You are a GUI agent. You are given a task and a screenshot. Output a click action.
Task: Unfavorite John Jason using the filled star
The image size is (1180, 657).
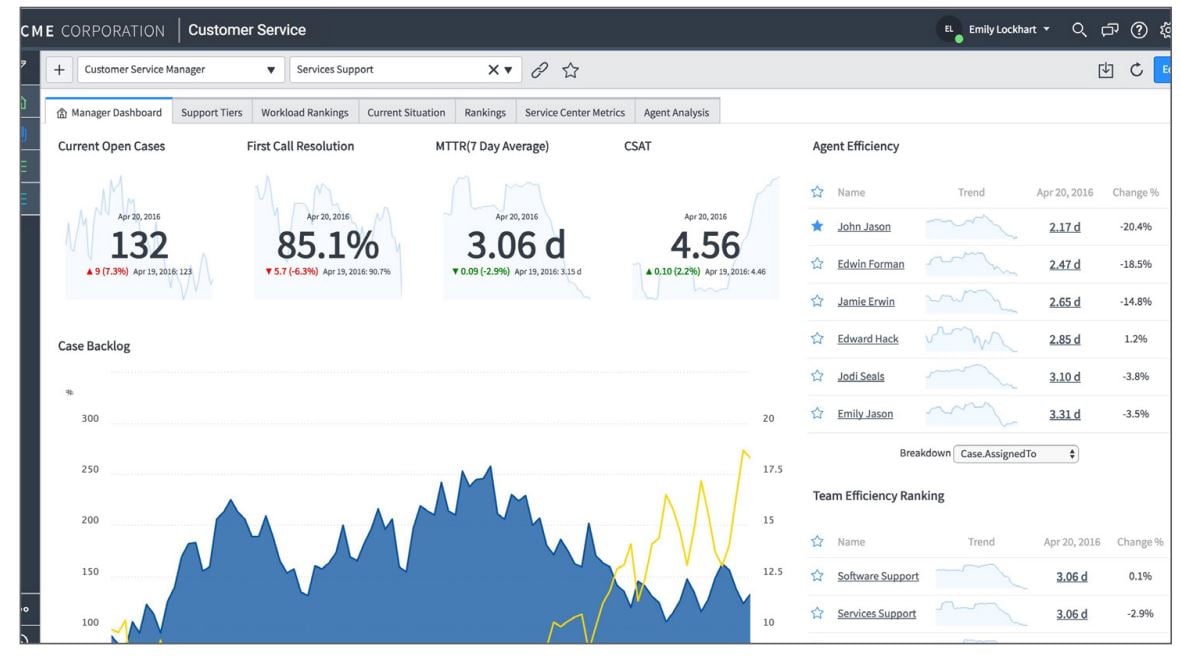[x=817, y=227]
